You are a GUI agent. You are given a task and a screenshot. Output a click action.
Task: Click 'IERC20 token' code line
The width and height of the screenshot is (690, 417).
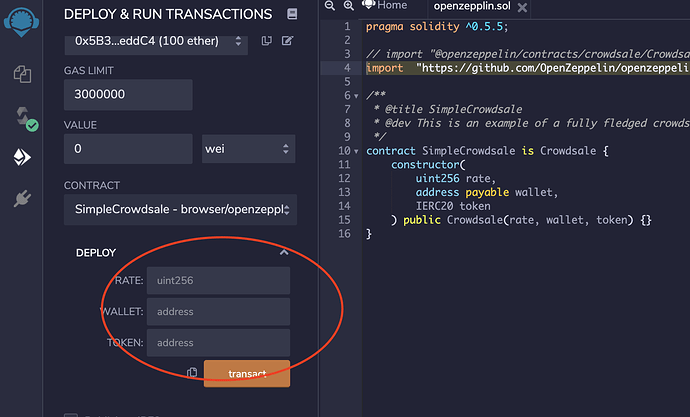453,206
